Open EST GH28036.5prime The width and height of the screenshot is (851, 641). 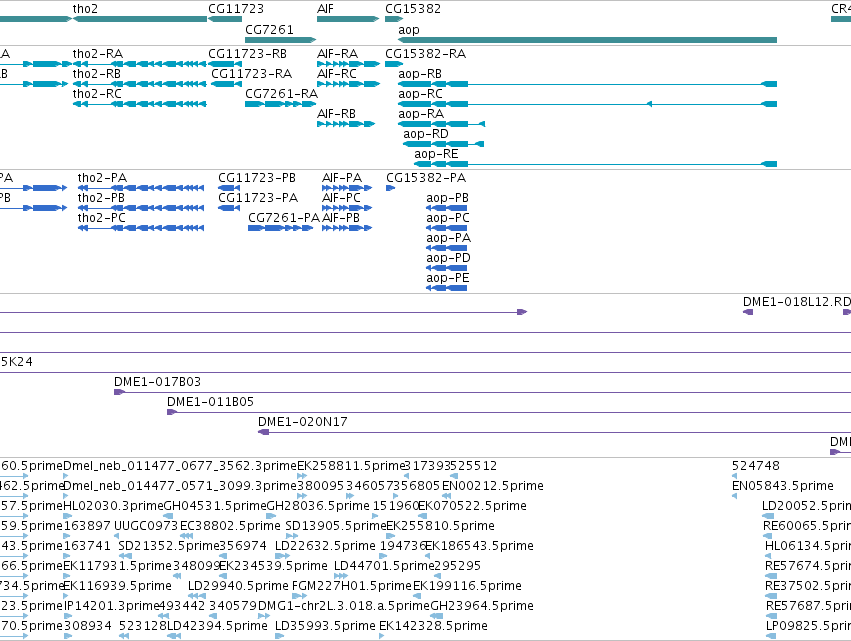point(318,506)
